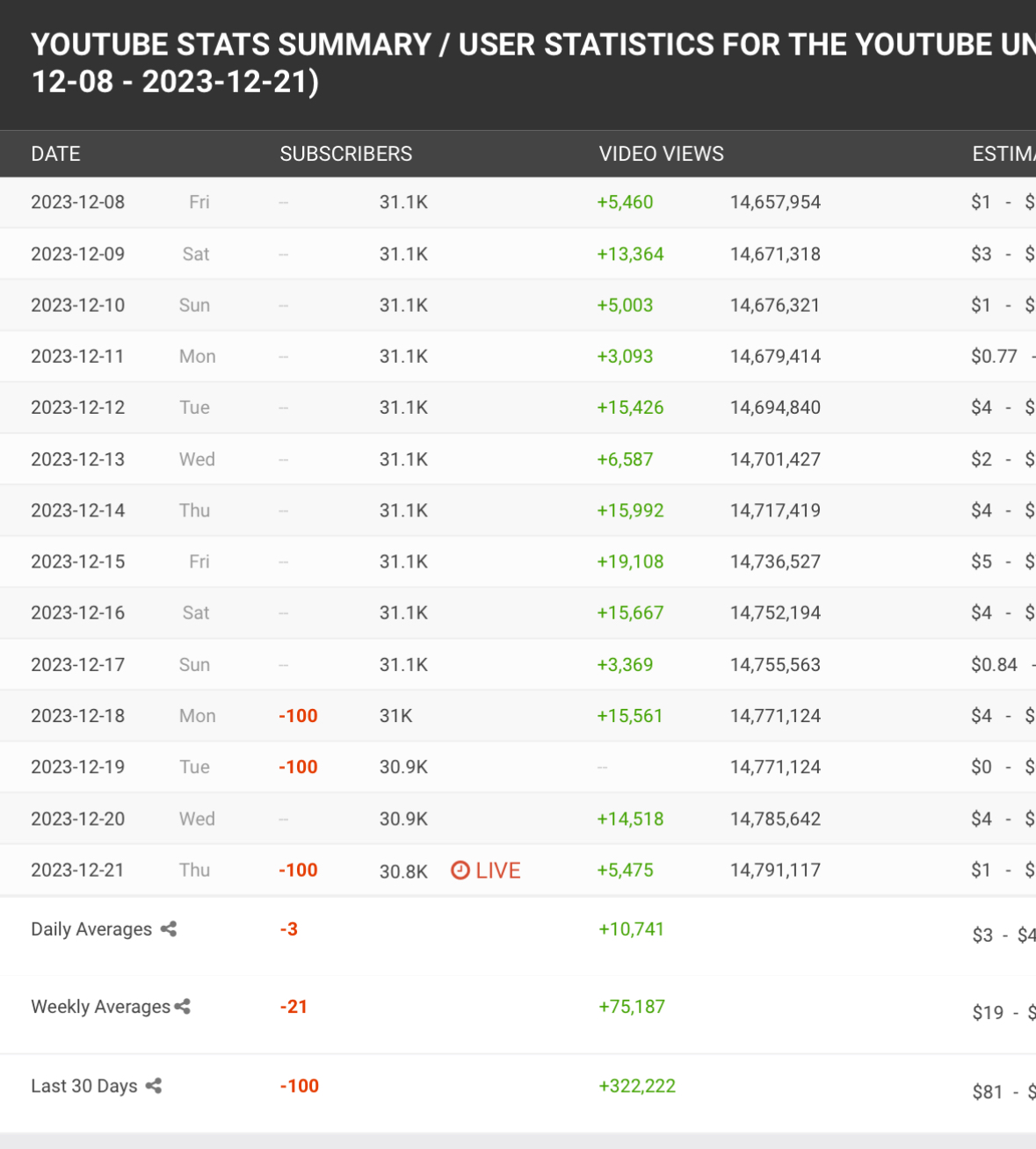Click the +5,003 views gain value
This screenshot has height=1149, width=1036.
coord(625,305)
